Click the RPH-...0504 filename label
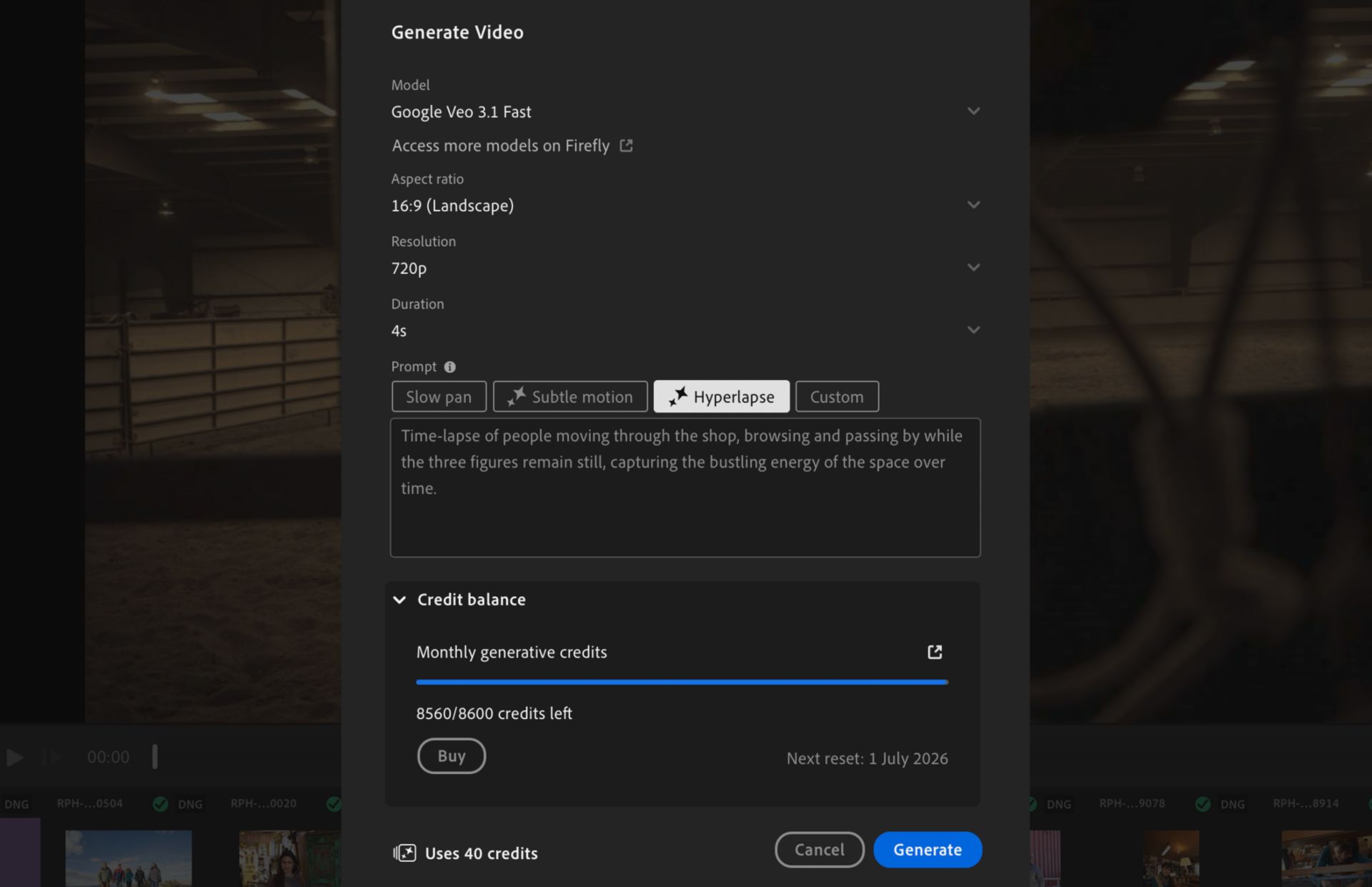The height and width of the screenshot is (887, 1372). click(90, 803)
